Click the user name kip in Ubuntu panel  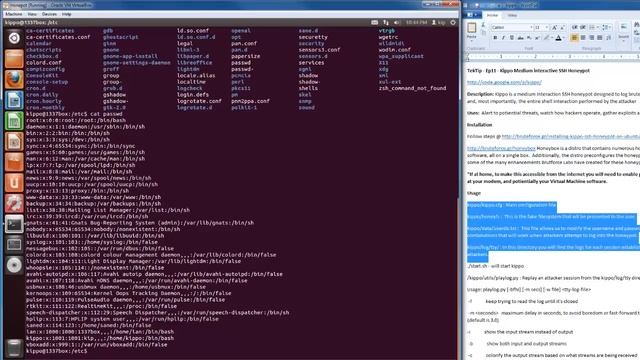(x=439, y=22)
